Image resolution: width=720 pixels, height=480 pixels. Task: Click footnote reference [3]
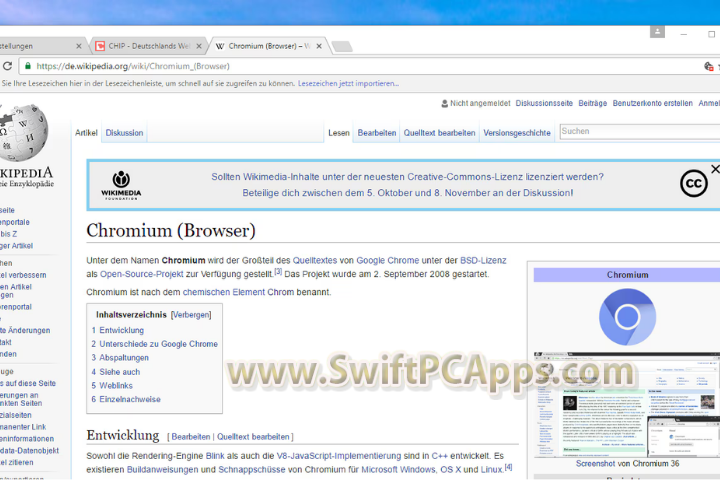(x=278, y=271)
